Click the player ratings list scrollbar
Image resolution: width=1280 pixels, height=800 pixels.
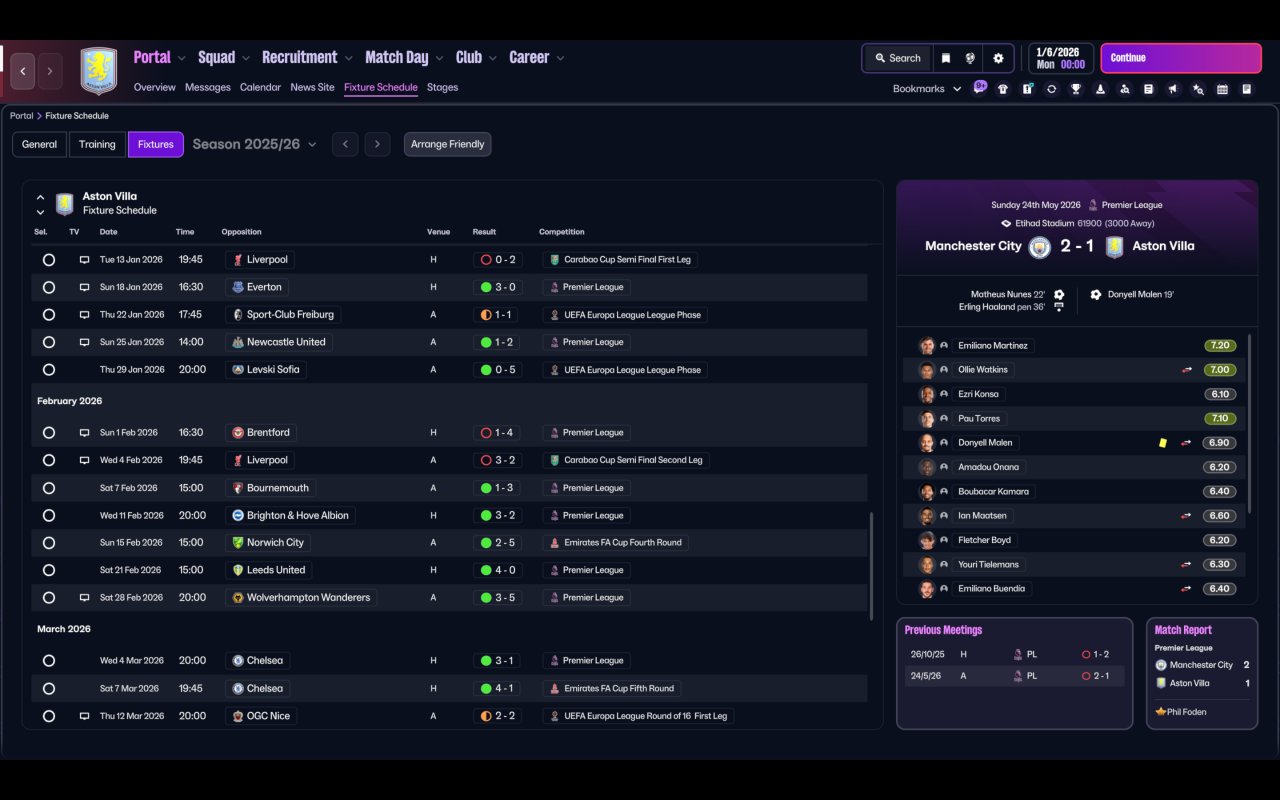tap(1251, 425)
